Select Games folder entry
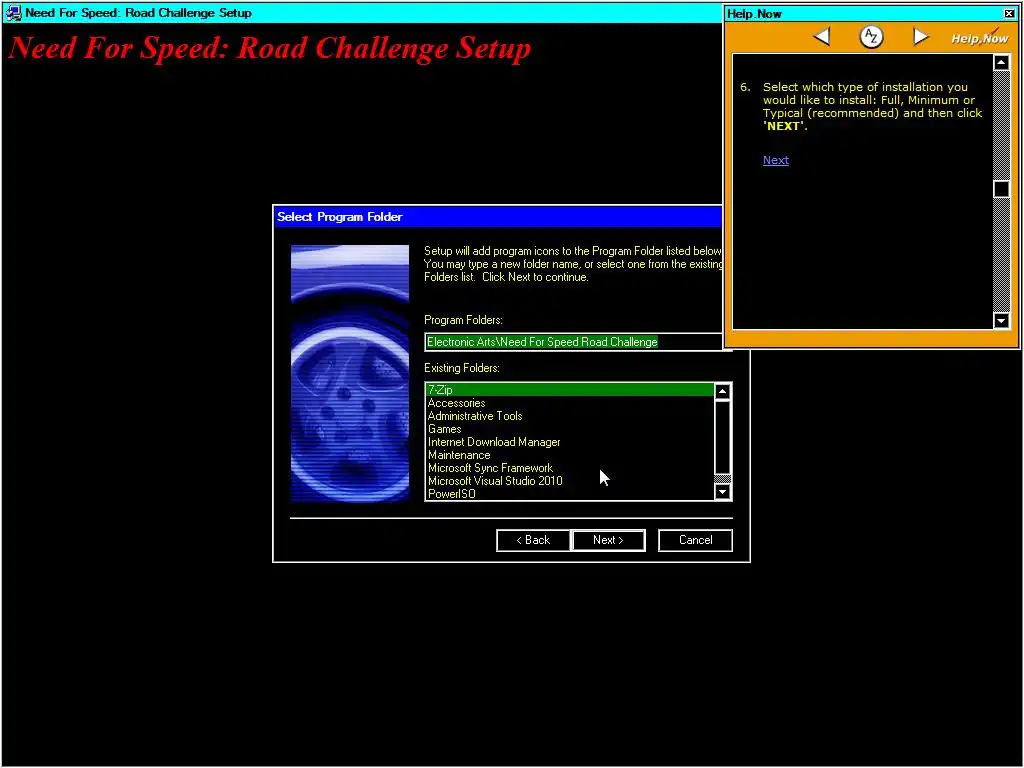The image size is (1024, 768). pos(569,429)
